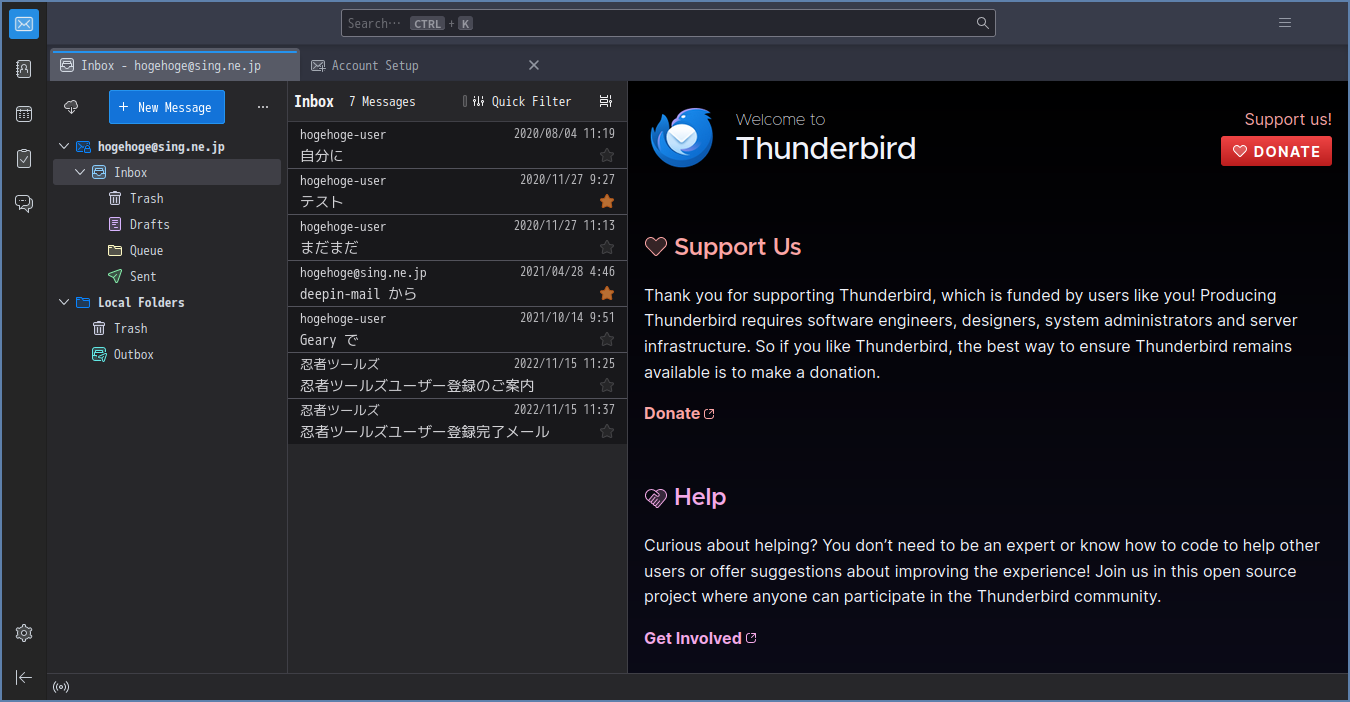Image resolution: width=1350 pixels, height=702 pixels.
Task: Open folder pane options ellipsis
Action: 262,107
